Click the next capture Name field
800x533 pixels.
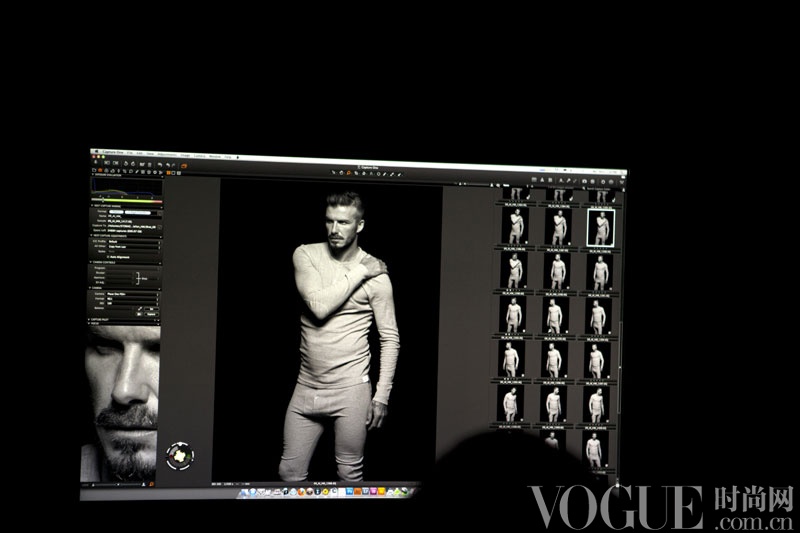[135, 216]
